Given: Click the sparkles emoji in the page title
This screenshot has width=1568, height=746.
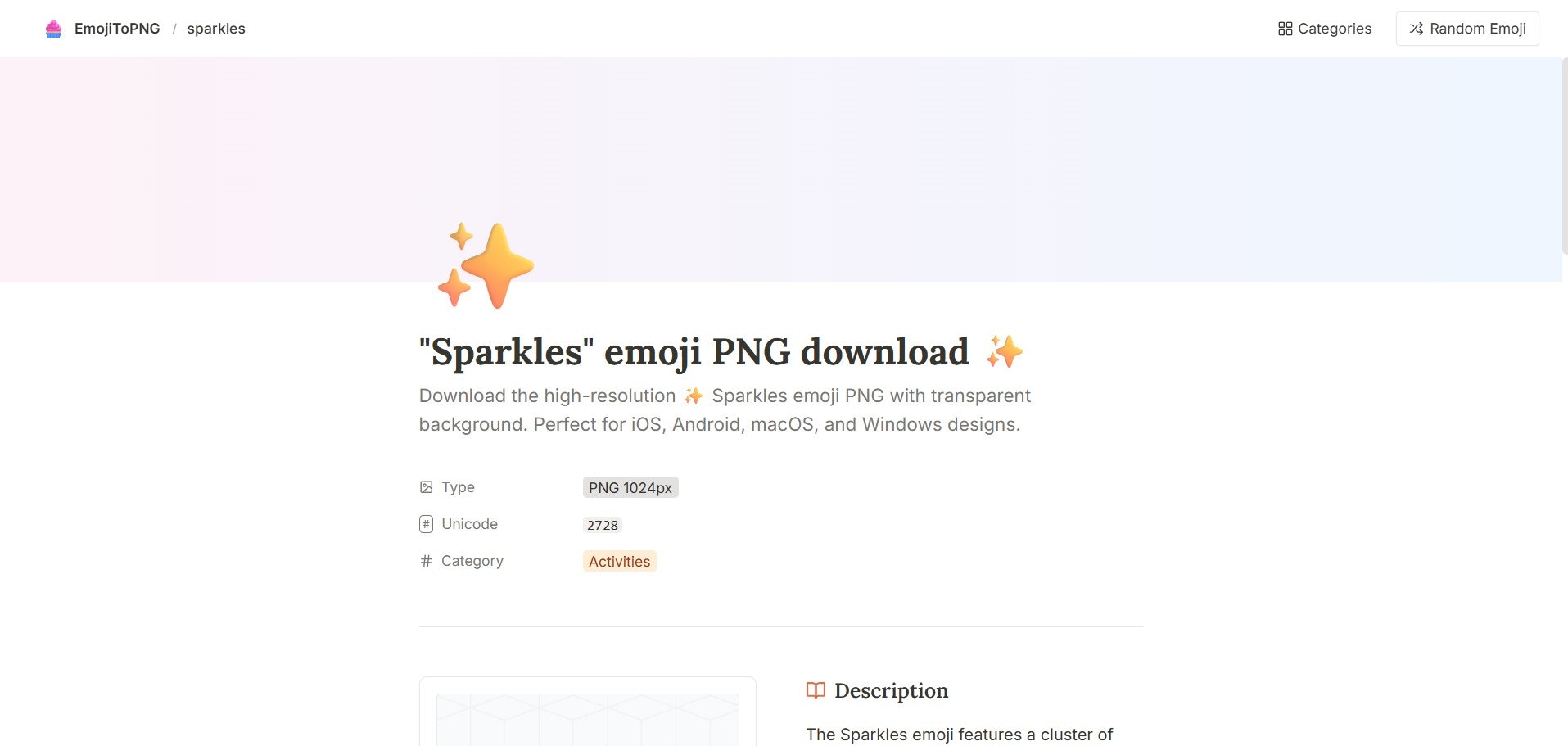Looking at the screenshot, I should [x=1005, y=352].
